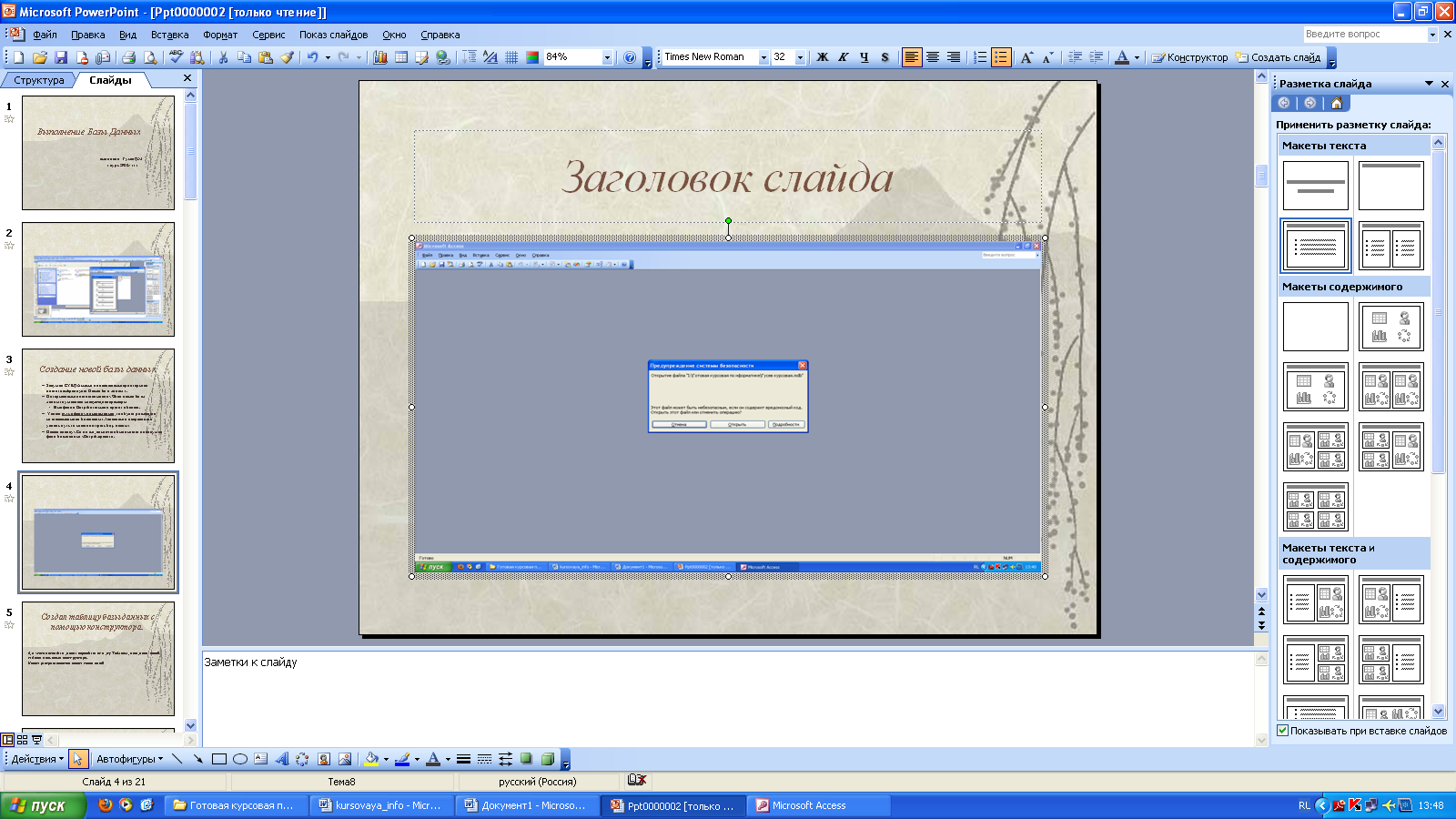This screenshot has height=819, width=1456.
Task: Expand the fill color dropdown arrow
Action: pos(386,759)
